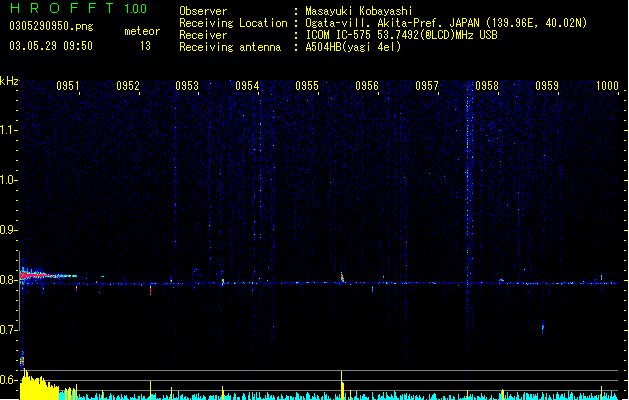Click the 0.7 kHz axis label
Viewport: 629px width, 400px height.
point(8,330)
